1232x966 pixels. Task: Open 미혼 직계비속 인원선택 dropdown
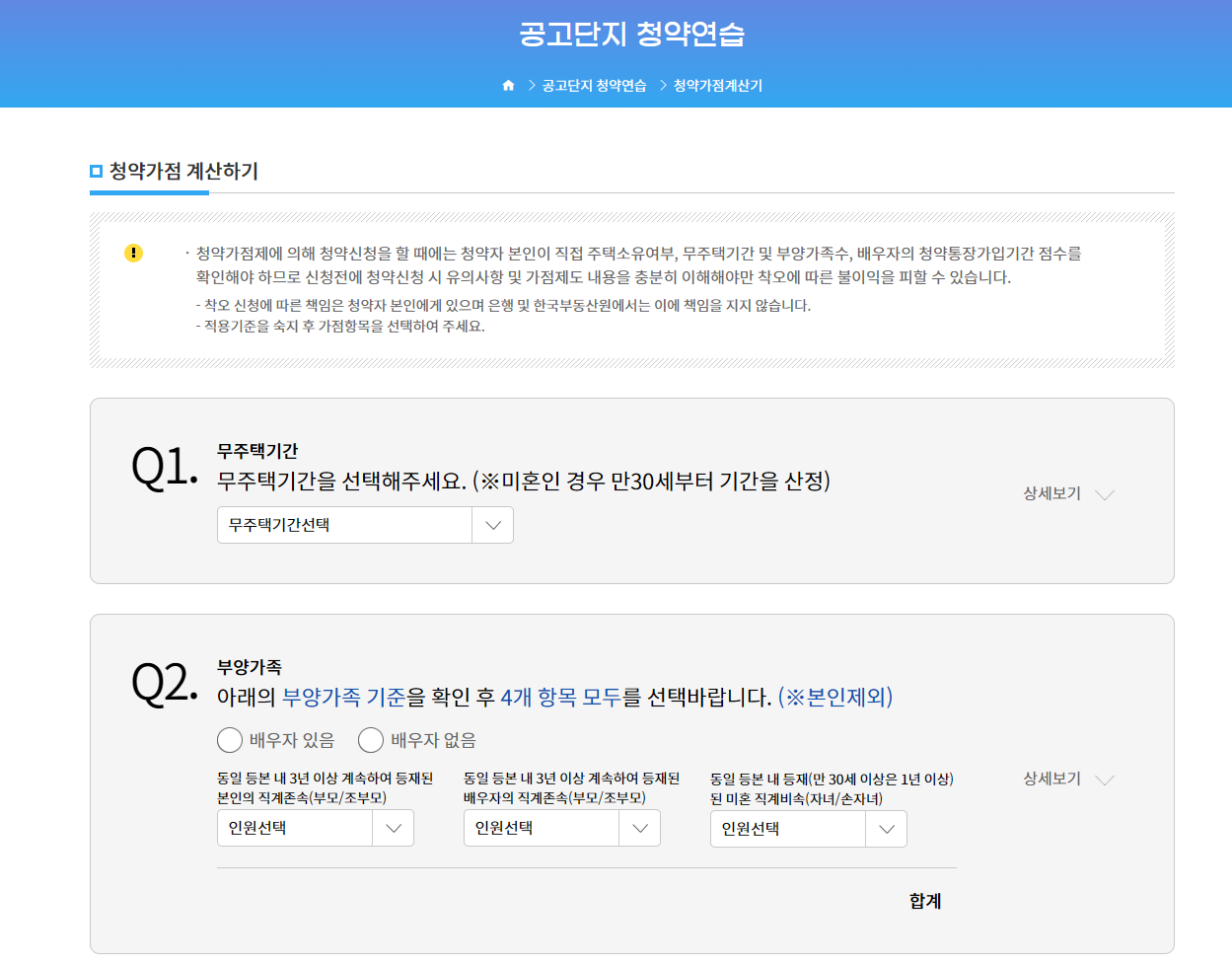(809, 829)
